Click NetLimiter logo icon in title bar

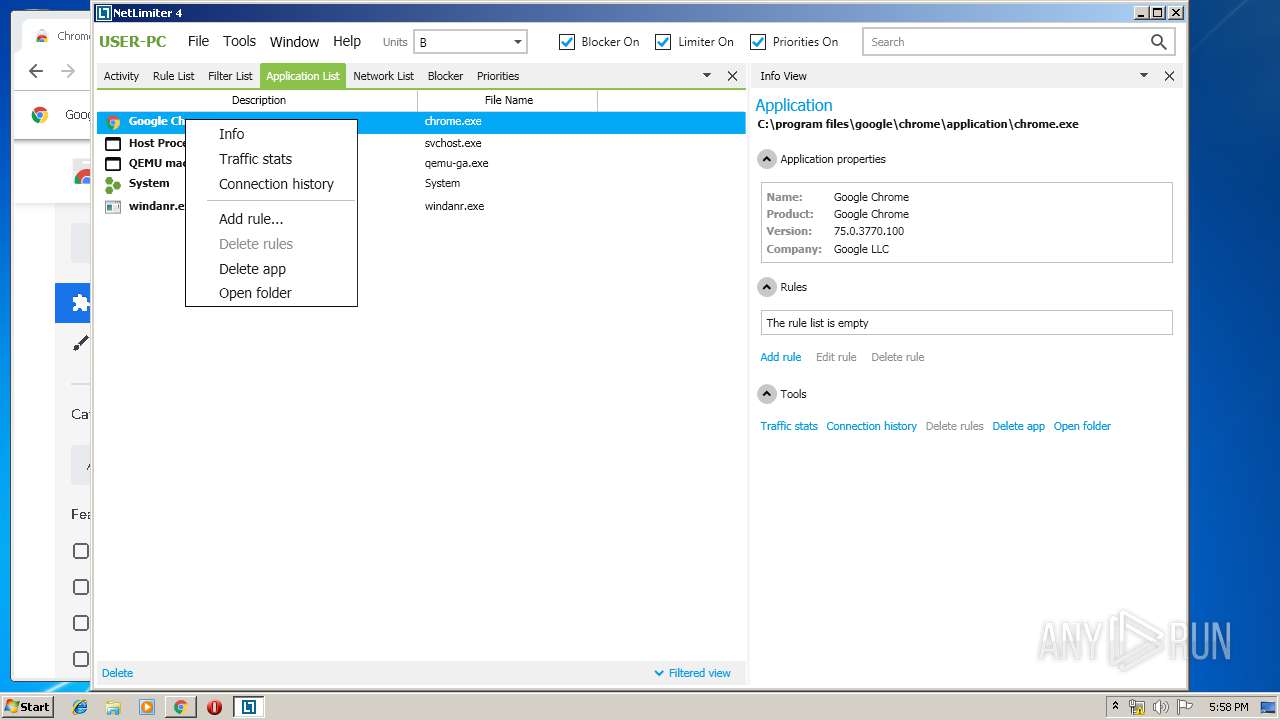click(103, 13)
